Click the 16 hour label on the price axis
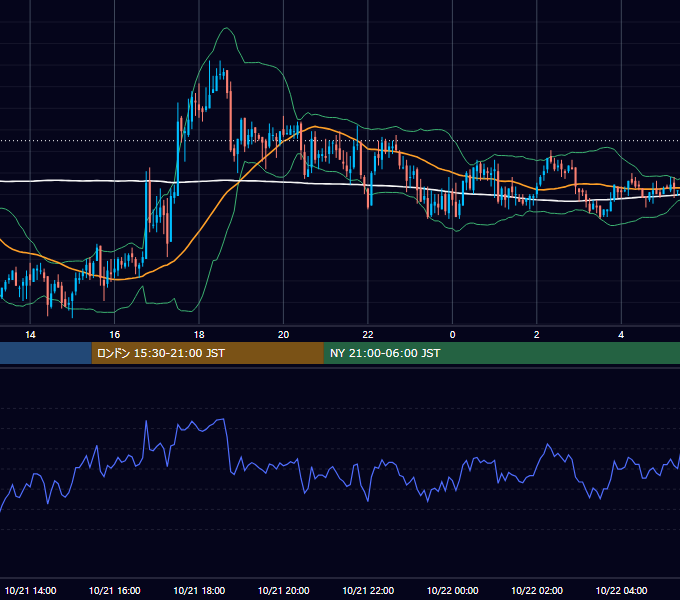The width and height of the screenshot is (680, 600). (114, 335)
